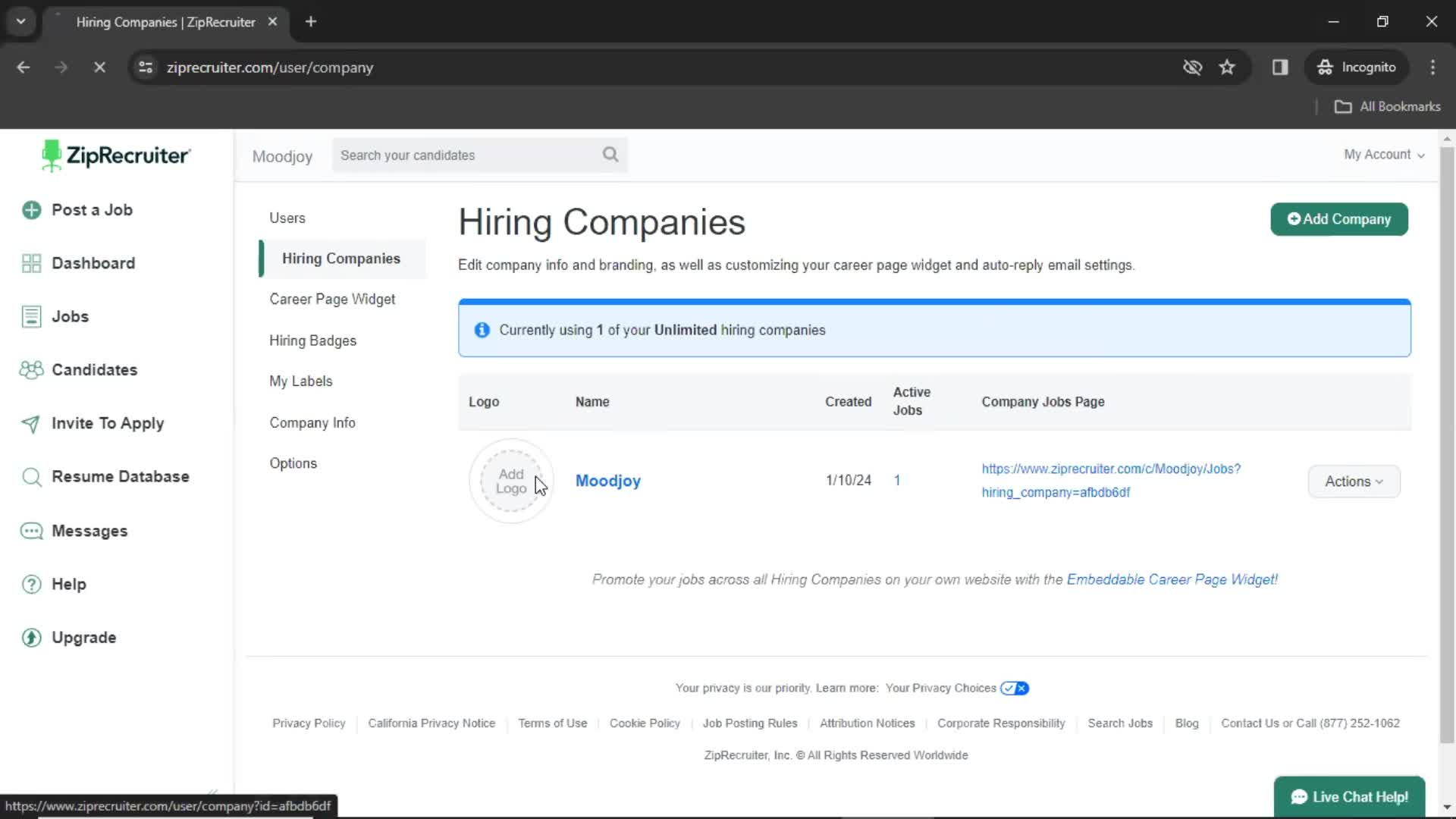Open the Actions dropdown for Moodjoy
The height and width of the screenshot is (819, 1456).
1354,482
